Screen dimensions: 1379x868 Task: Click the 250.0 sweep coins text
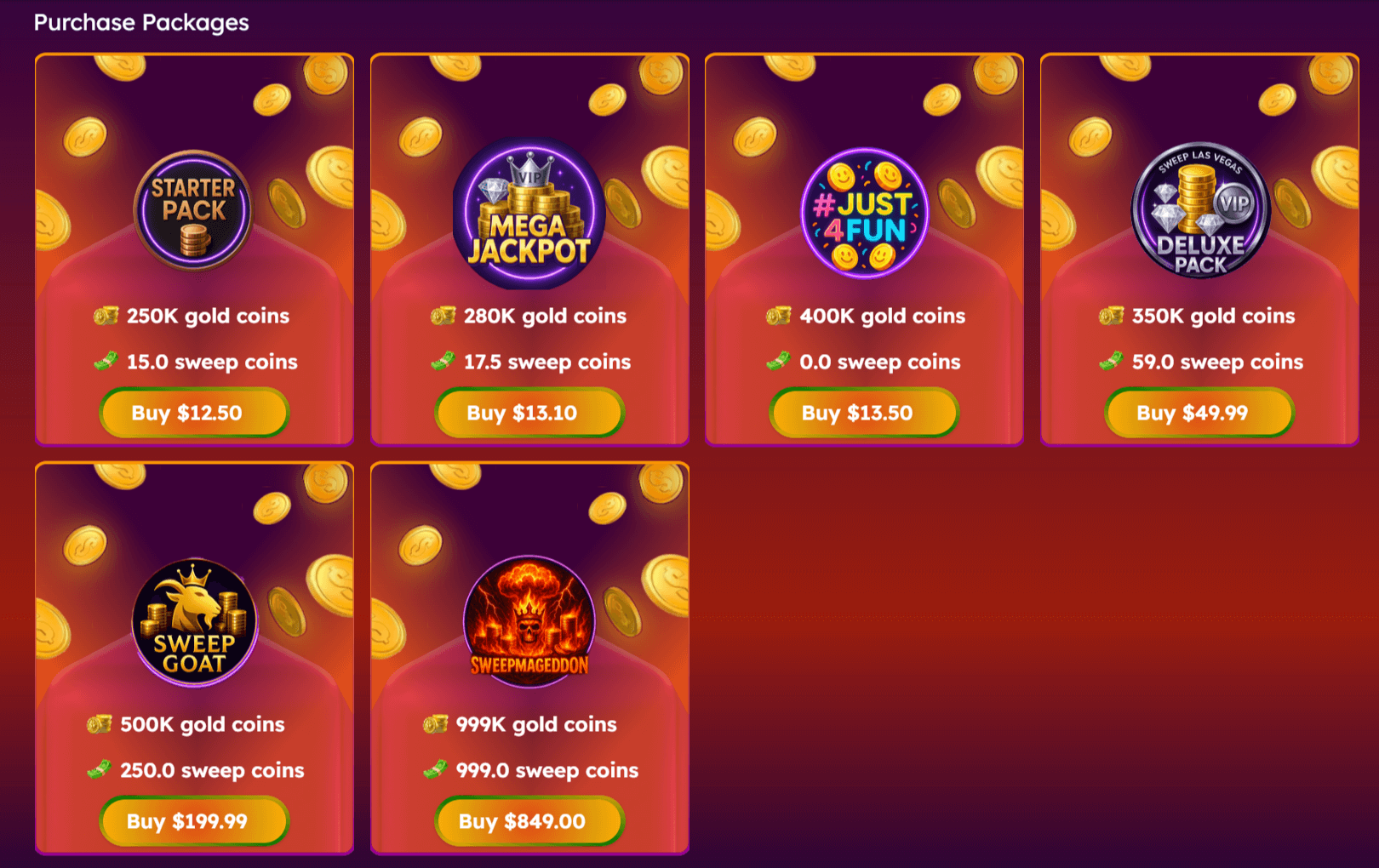pos(212,770)
